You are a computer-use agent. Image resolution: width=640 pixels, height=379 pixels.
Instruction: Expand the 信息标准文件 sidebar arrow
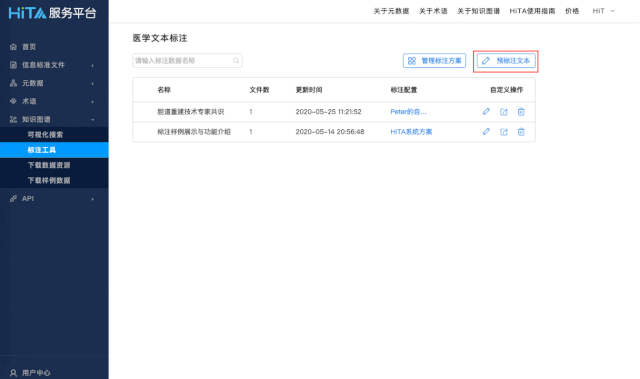93,65
